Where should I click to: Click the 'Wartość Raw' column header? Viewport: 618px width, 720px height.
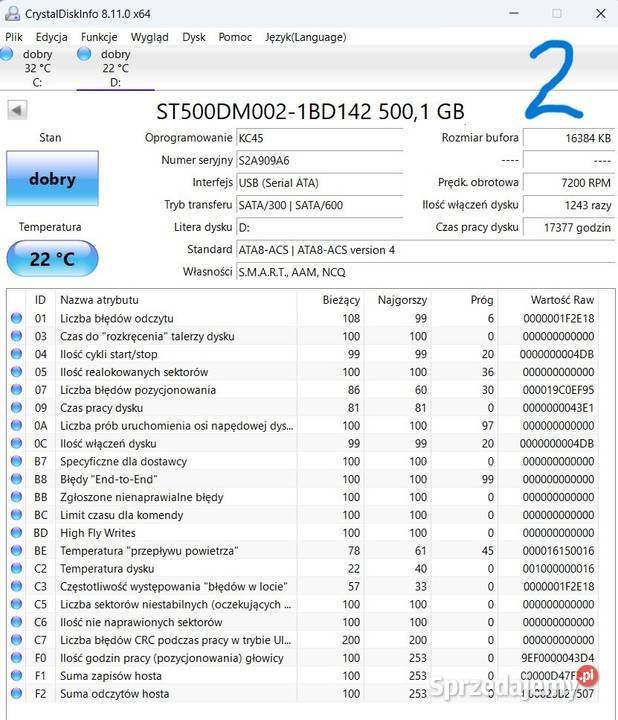tap(548, 300)
